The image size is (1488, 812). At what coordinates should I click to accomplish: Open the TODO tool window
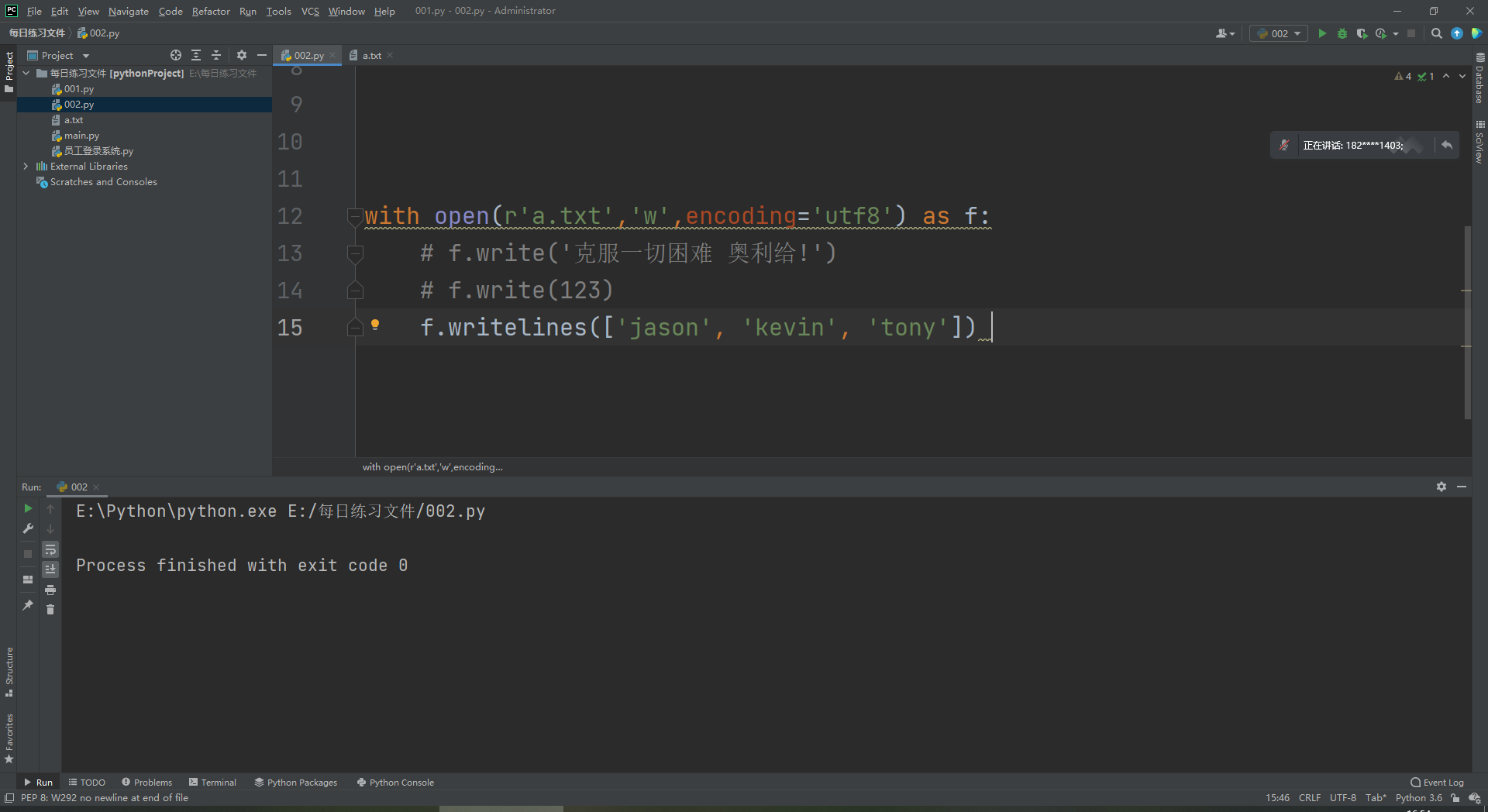pos(87,783)
